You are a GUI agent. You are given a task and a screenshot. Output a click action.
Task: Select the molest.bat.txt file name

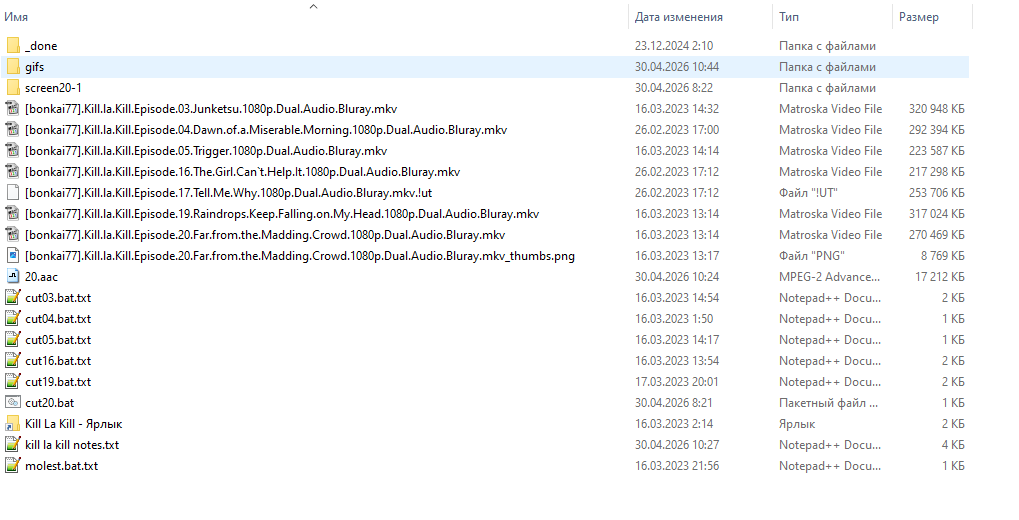(62, 465)
